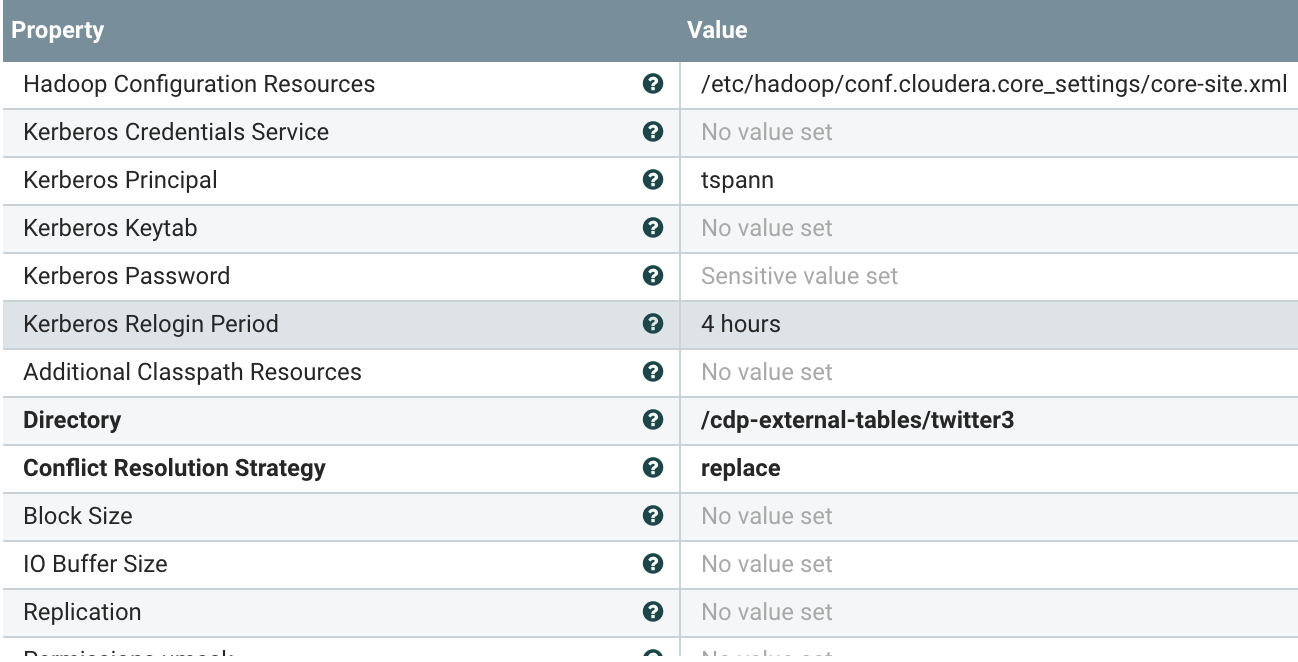Show help for Directory property
Image resolution: width=1298 pixels, height=662 pixels.
pos(653,420)
